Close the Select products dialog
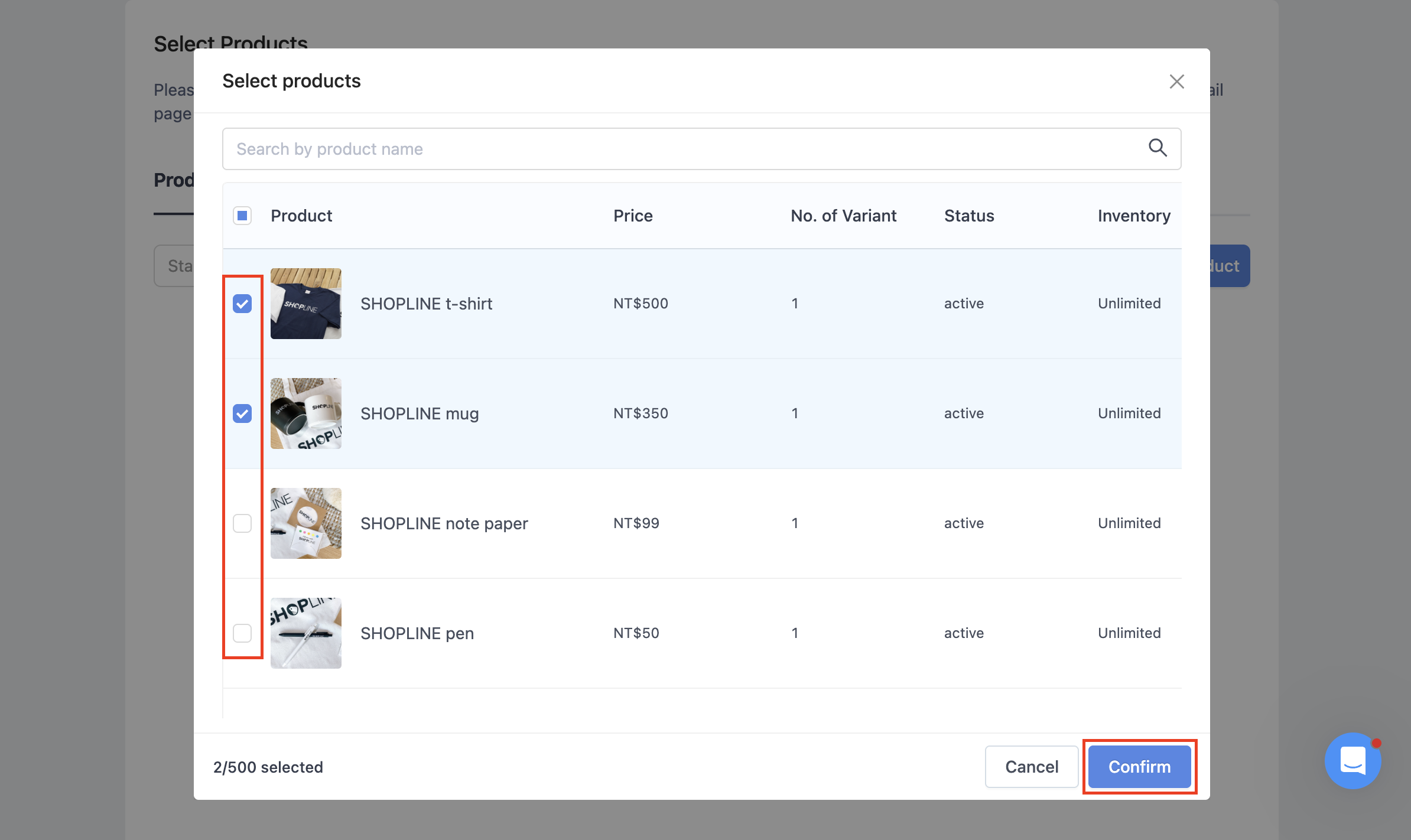 pos(1176,82)
